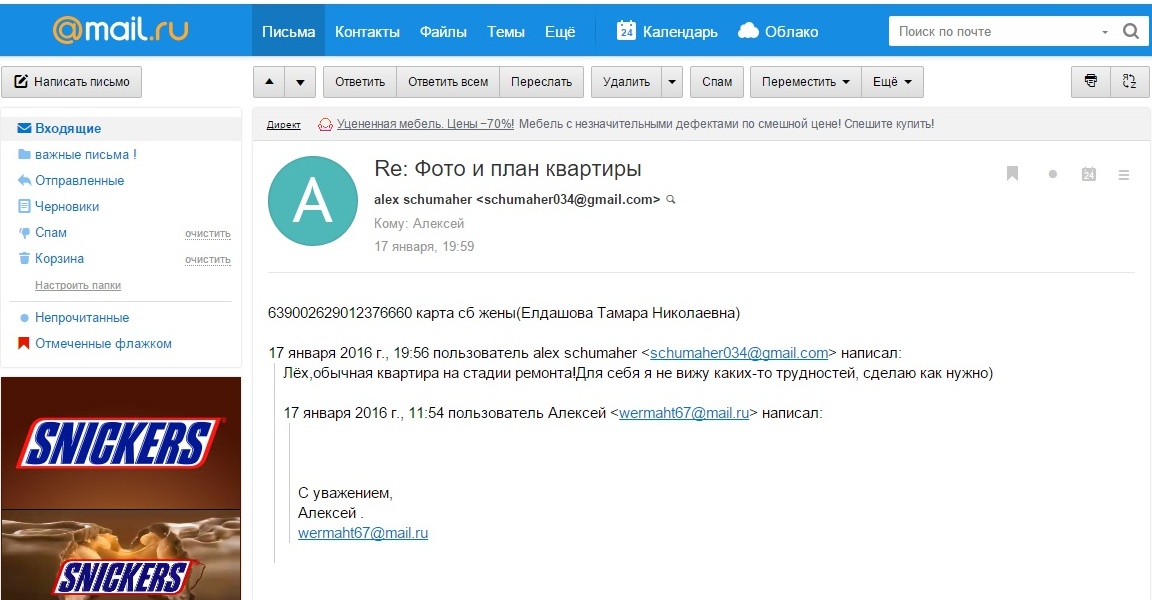Open Настроить папки link
Viewport: 1152px width, 600px height.
(x=78, y=285)
